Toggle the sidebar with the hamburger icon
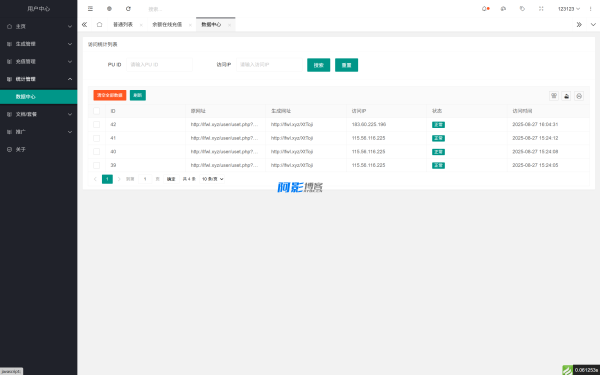Image resolution: width=600 pixels, height=375 pixels. [x=90, y=8]
